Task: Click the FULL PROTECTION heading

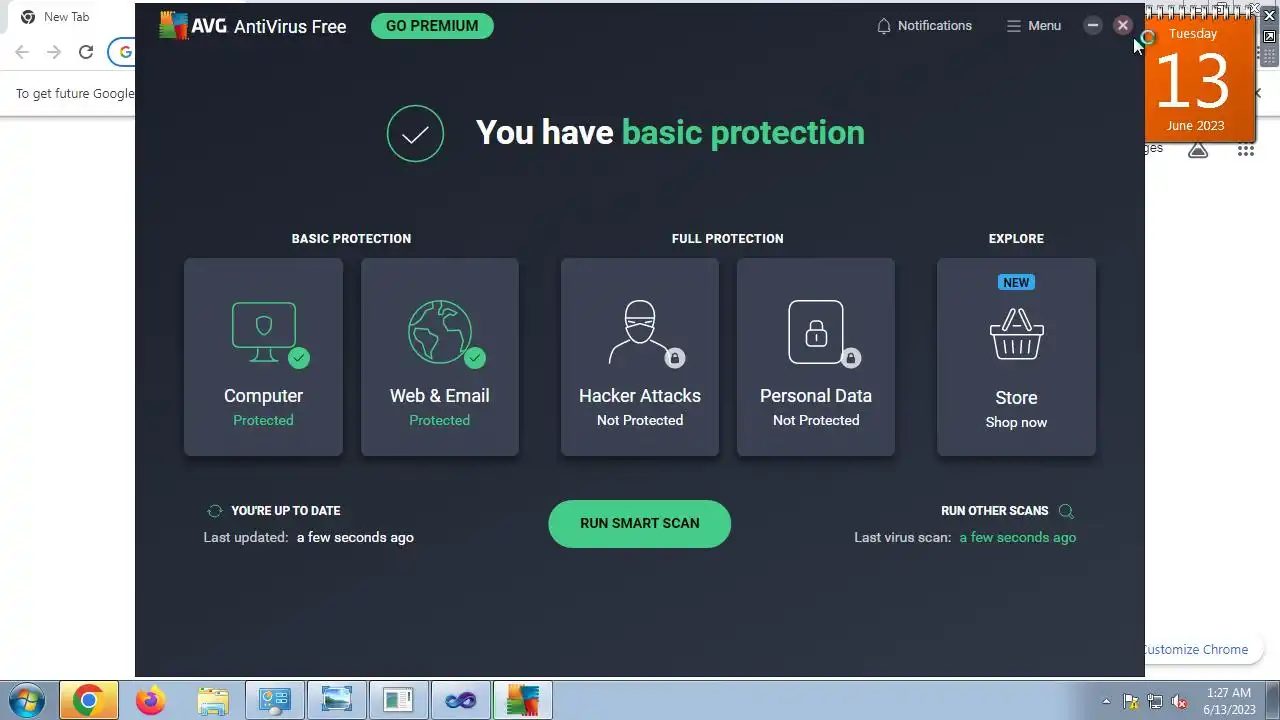Action: tap(728, 239)
